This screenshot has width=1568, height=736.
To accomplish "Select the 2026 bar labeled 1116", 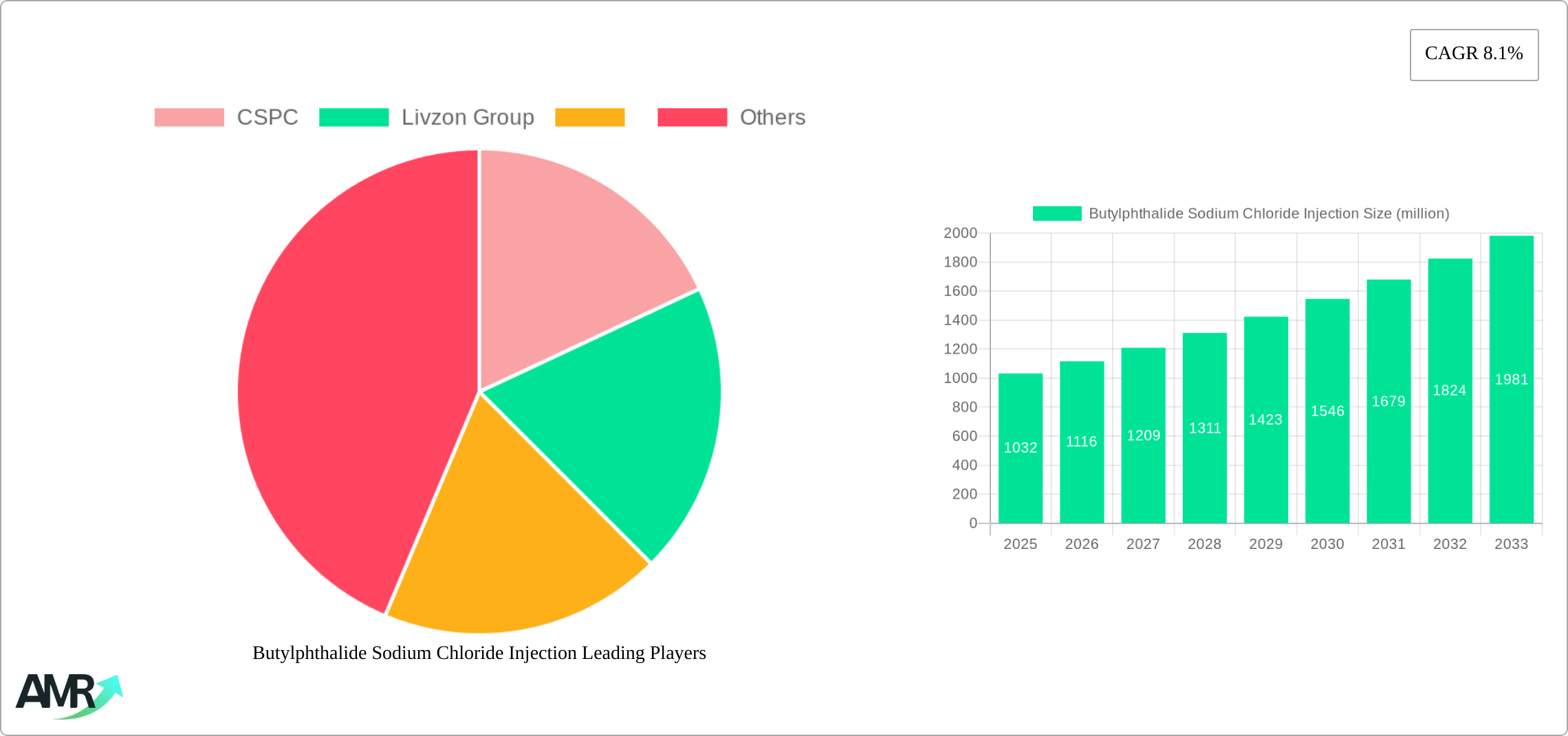I will coord(1081,442).
